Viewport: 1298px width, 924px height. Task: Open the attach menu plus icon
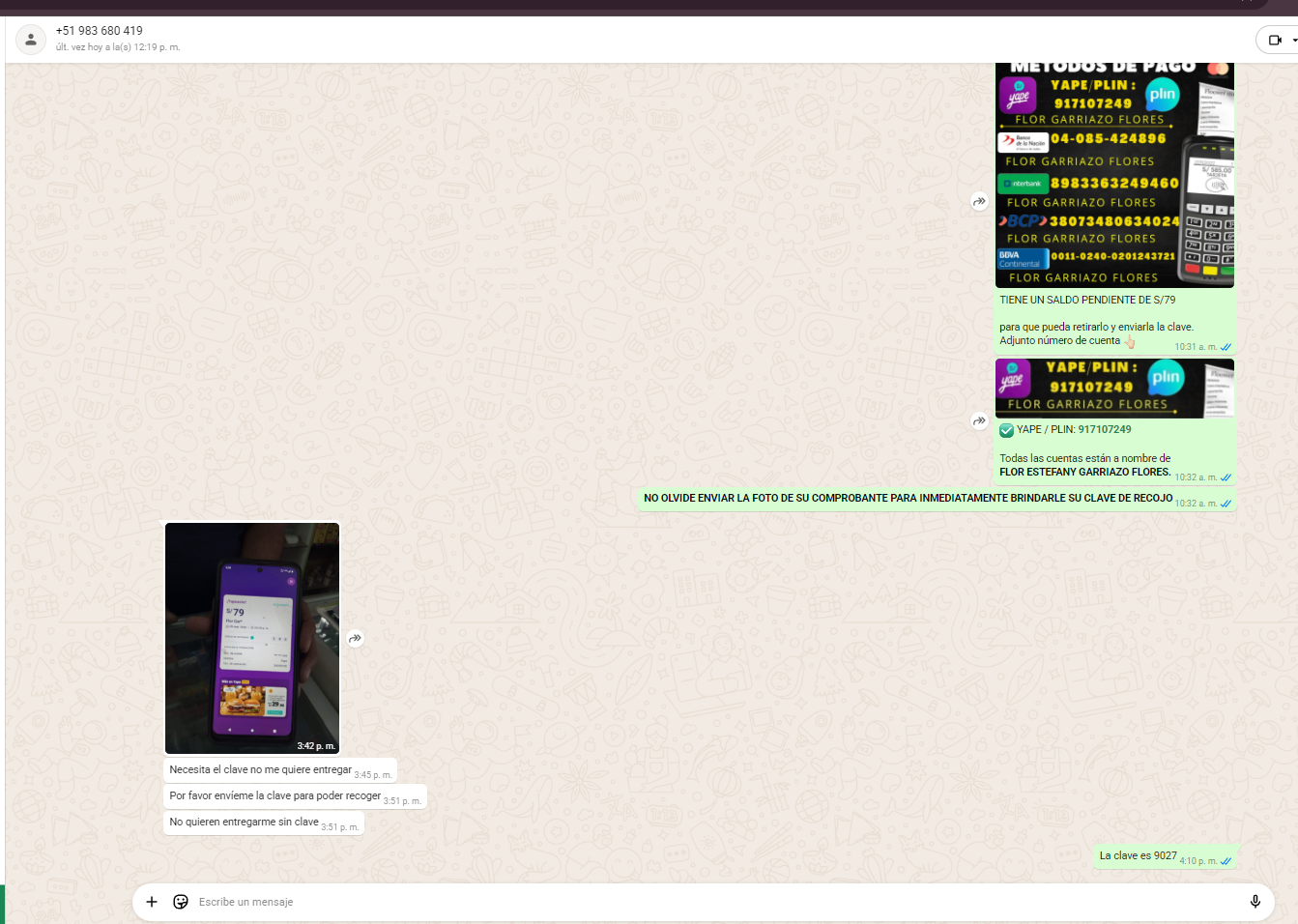(x=152, y=902)
